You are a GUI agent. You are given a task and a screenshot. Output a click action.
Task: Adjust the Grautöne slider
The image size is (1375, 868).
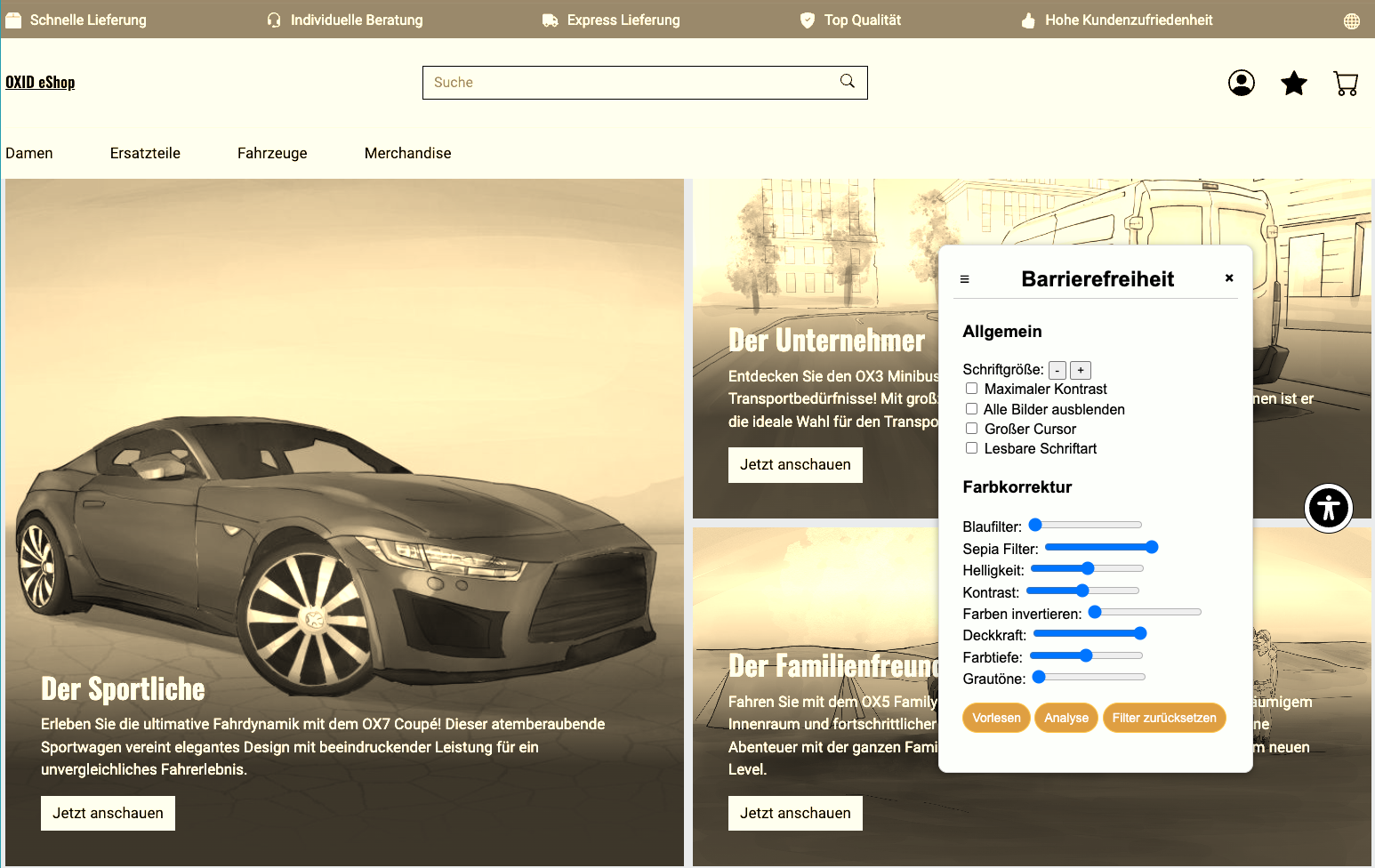coord(1089,677)
